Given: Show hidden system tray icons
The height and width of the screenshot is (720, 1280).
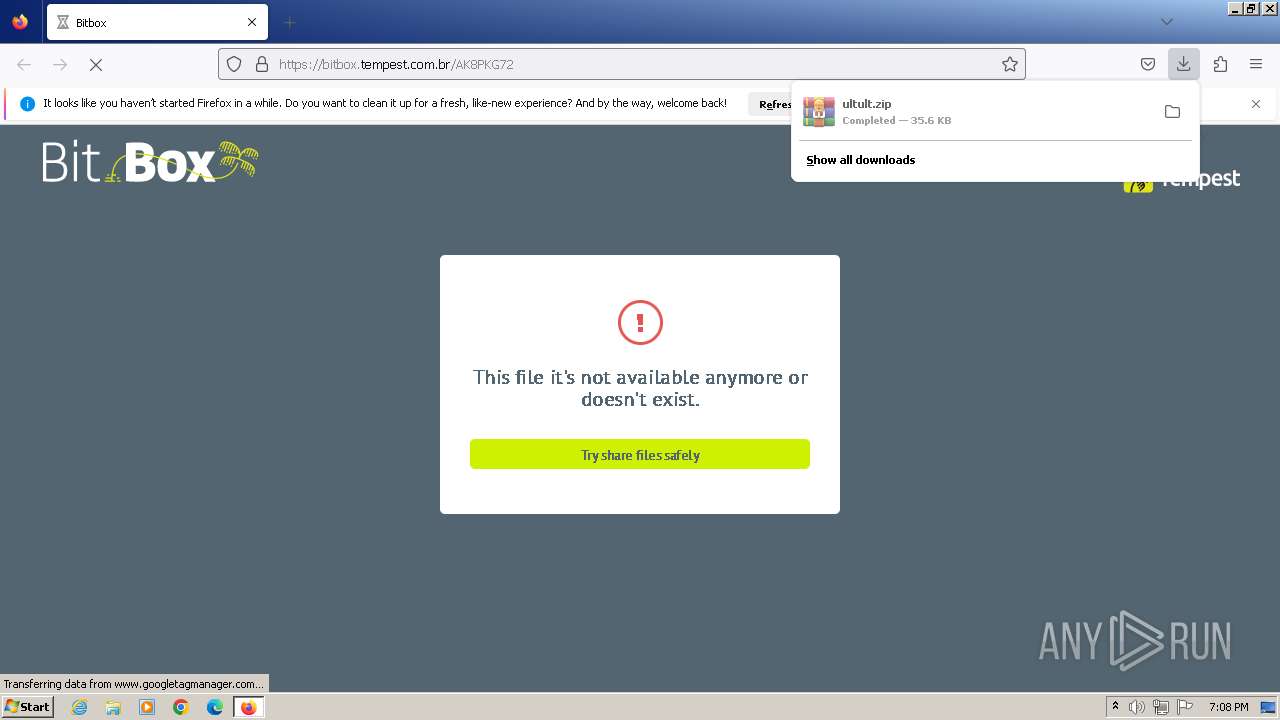Looking at the screenshot, I should coord(1115,707).
